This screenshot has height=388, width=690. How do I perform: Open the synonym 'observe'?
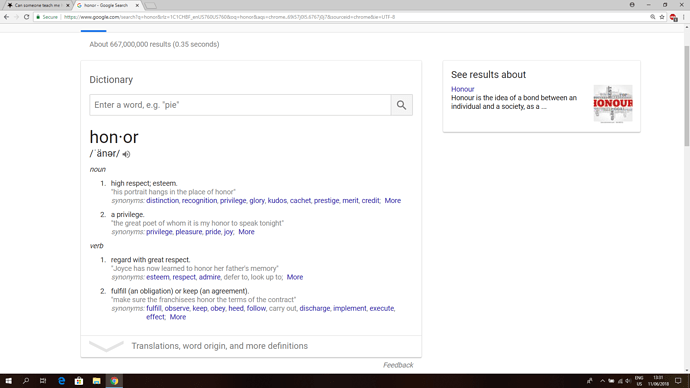(177, 308)
